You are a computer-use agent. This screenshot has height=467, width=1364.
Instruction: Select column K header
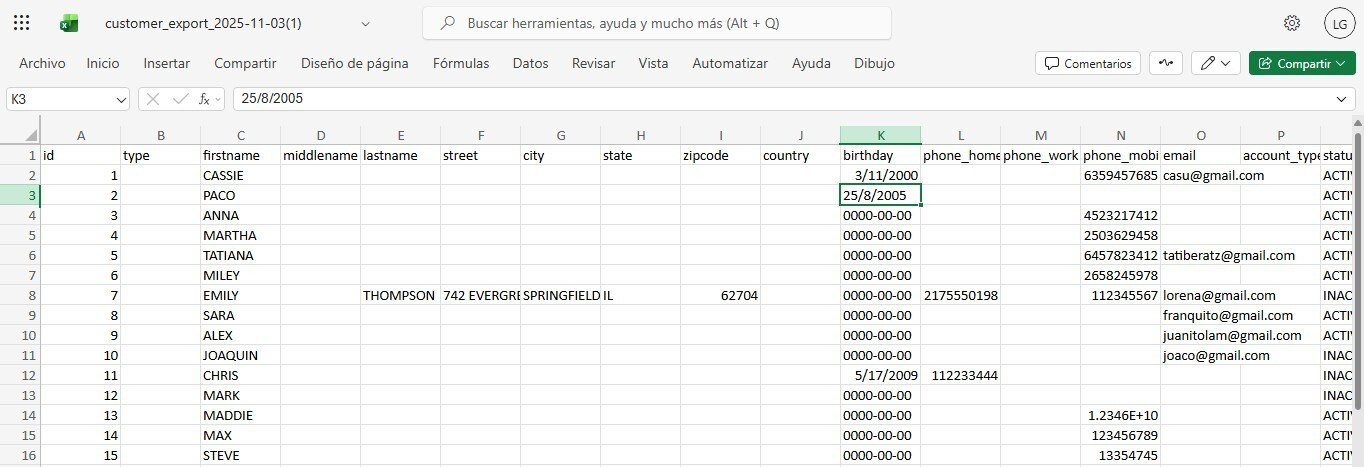[880, 135]
